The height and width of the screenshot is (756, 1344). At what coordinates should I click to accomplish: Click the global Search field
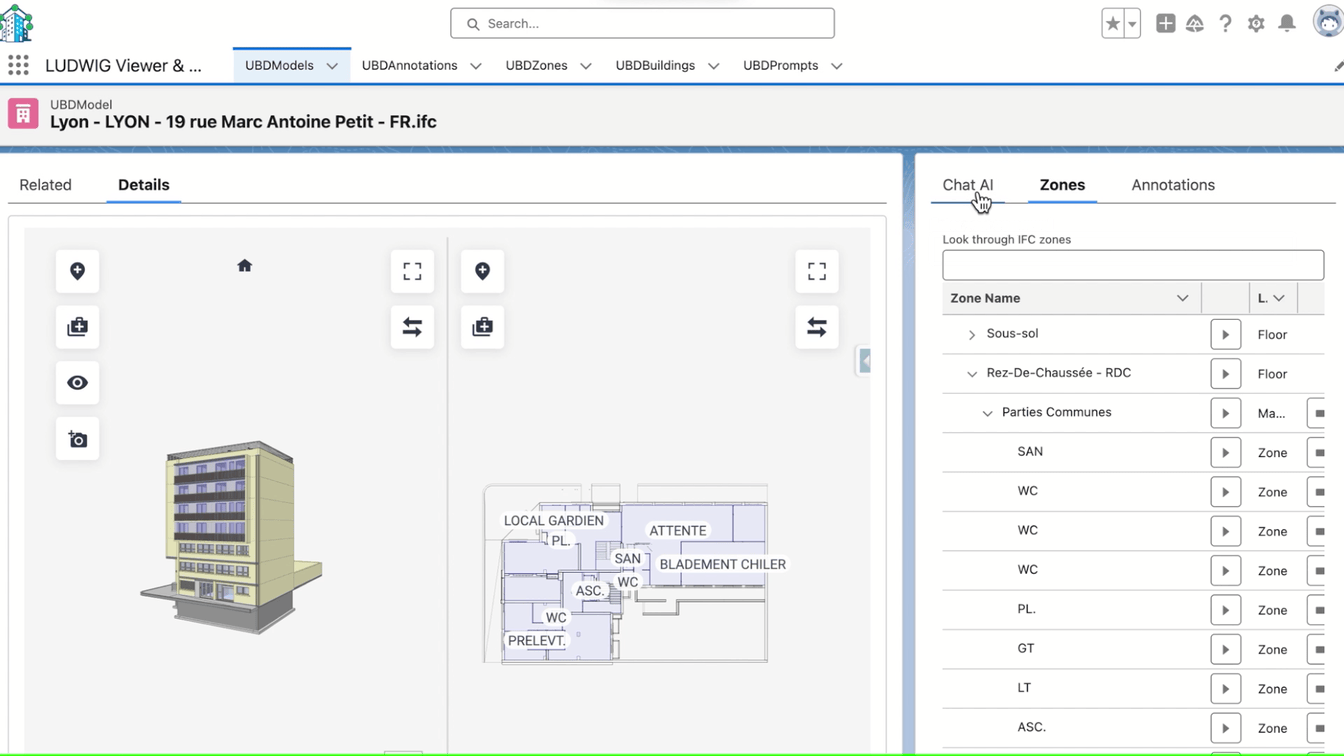(642, 23)
